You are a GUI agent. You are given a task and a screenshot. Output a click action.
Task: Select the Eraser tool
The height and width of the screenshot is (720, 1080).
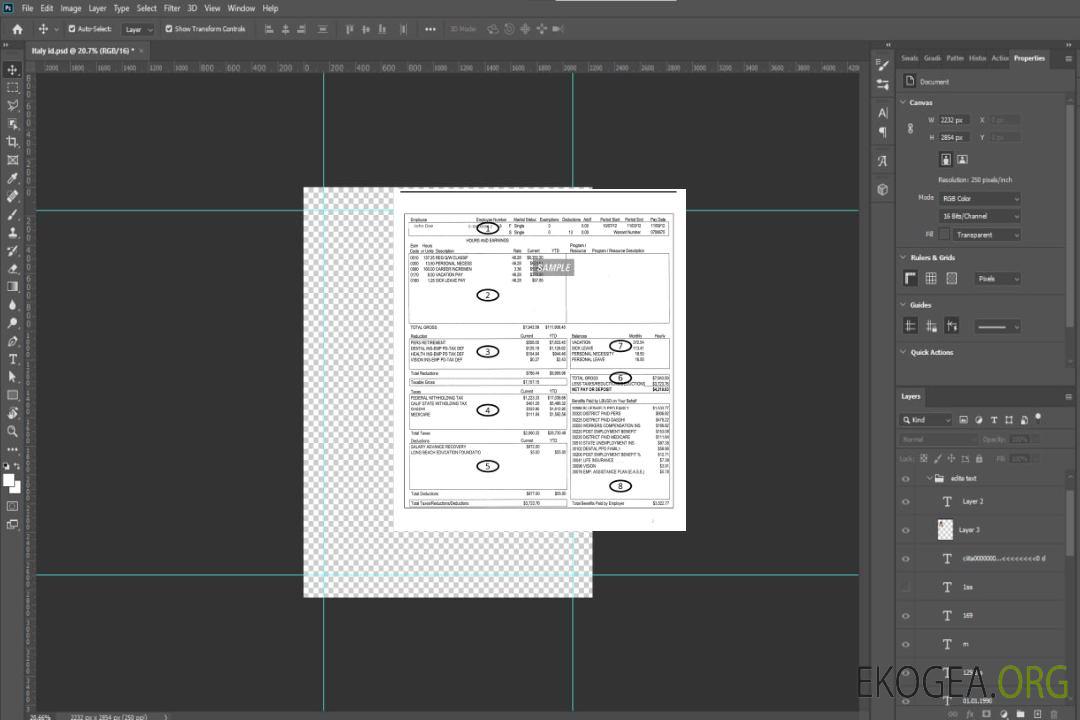tap(12, 269)
